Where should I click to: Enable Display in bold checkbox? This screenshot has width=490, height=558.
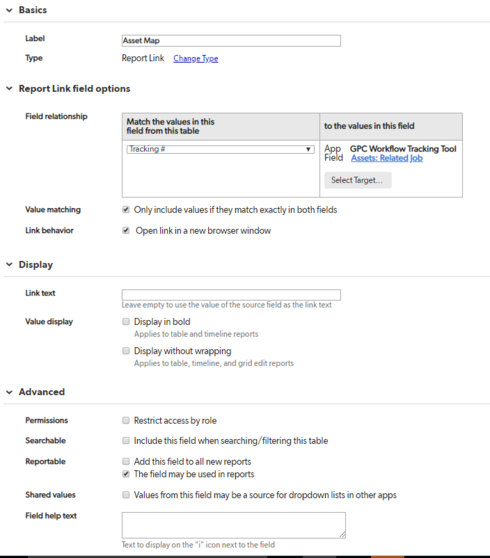(126, 322)
